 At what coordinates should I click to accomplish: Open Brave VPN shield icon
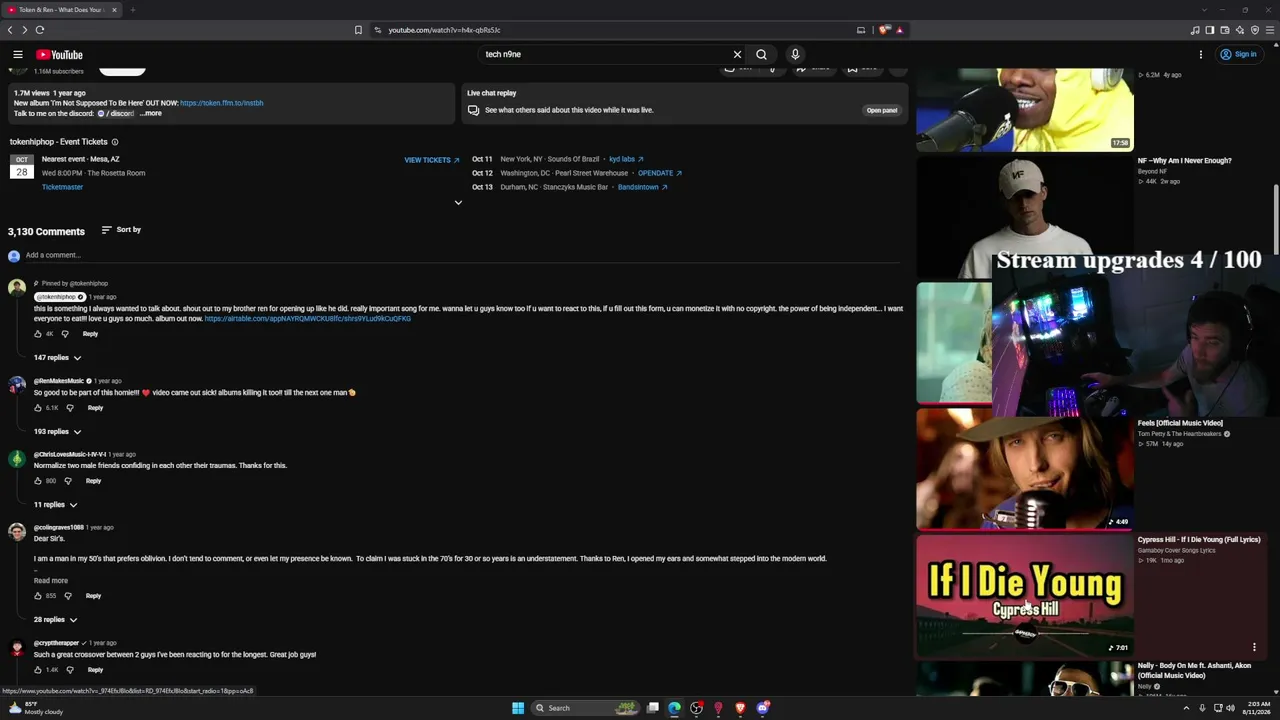coord(1255,30)
